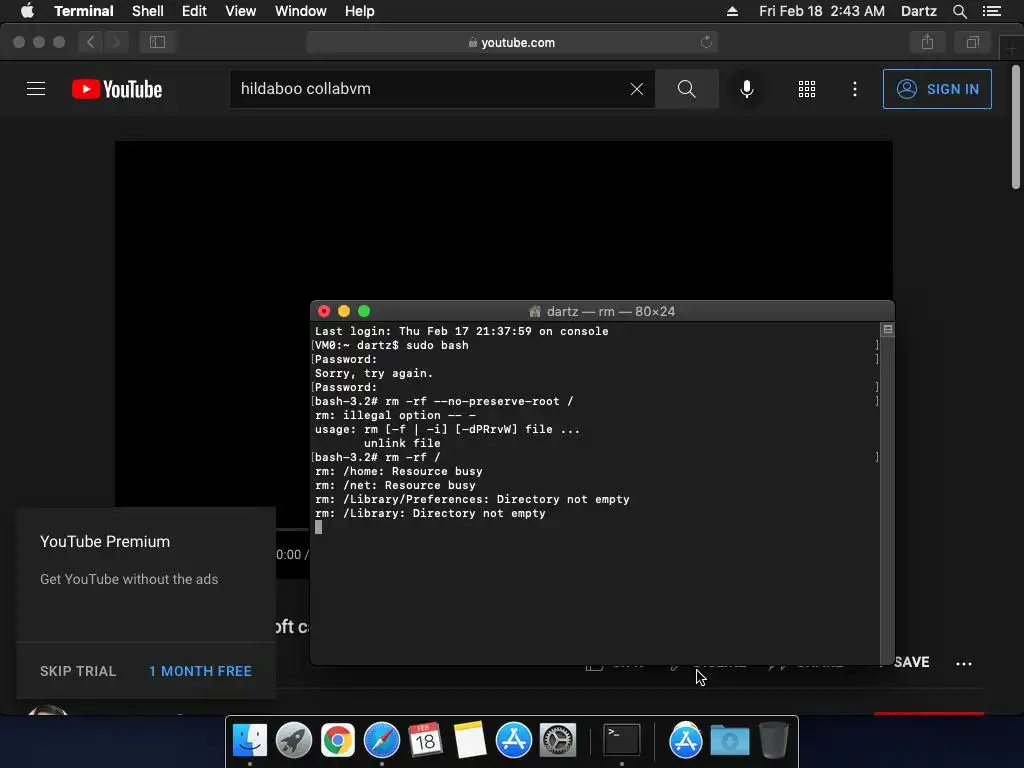1024x768 pixels.
Task: Open Calendar from the Dock
Action: [x=426, y=741]
